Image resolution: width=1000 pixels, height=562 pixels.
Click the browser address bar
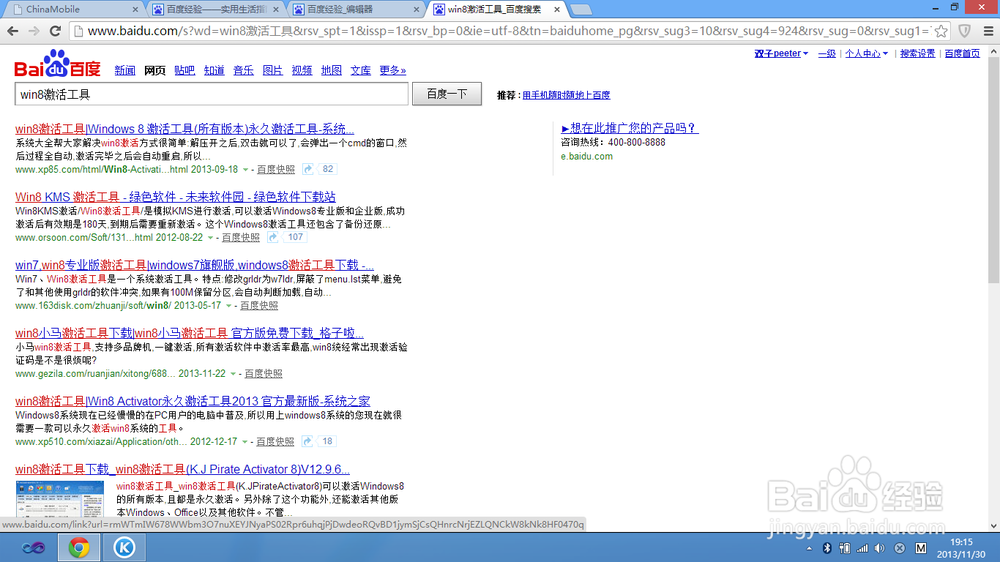pyautogui.click(x=501, y=31)
